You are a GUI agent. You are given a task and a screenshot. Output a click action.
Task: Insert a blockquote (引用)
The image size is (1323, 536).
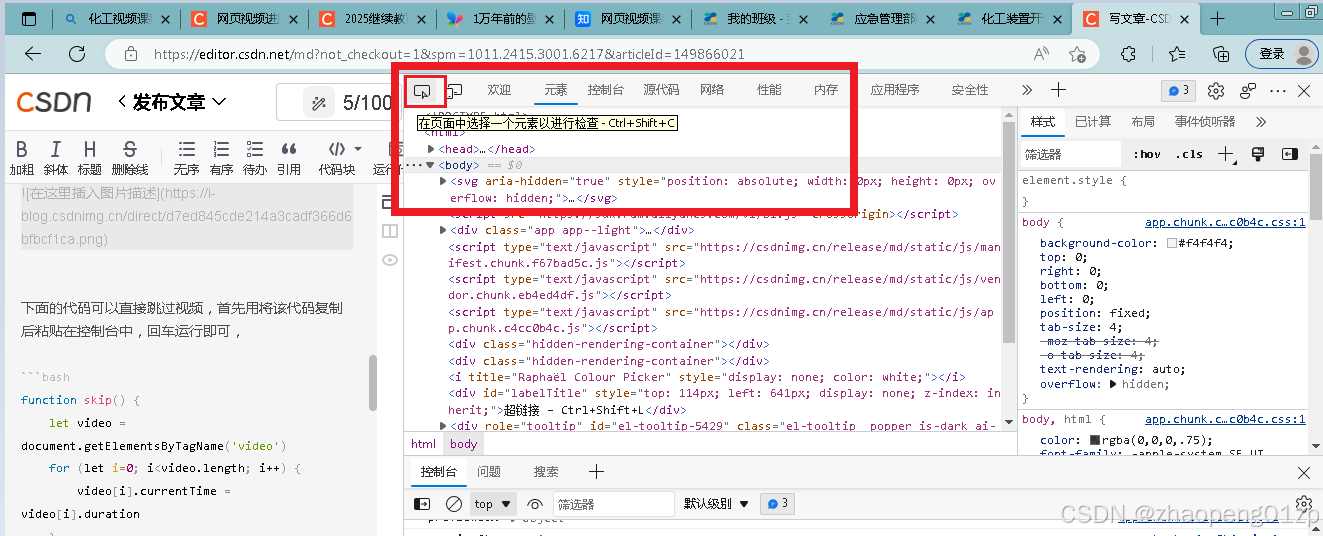(x=289, y=158)
